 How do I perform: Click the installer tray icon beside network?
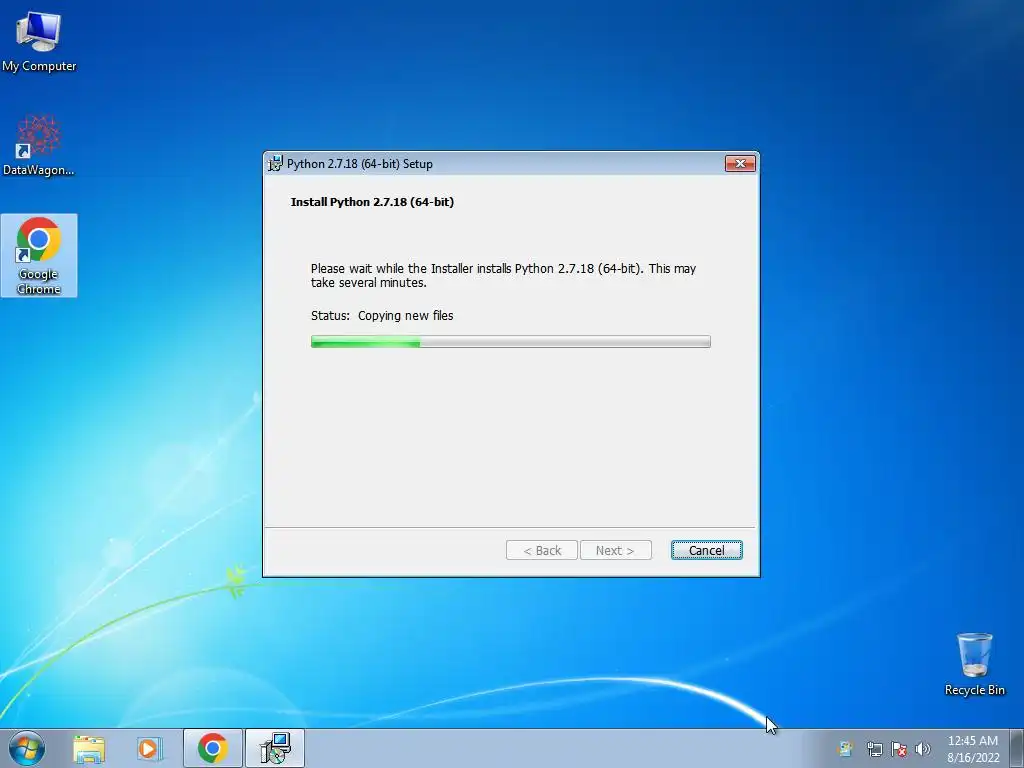click(846, 749)
